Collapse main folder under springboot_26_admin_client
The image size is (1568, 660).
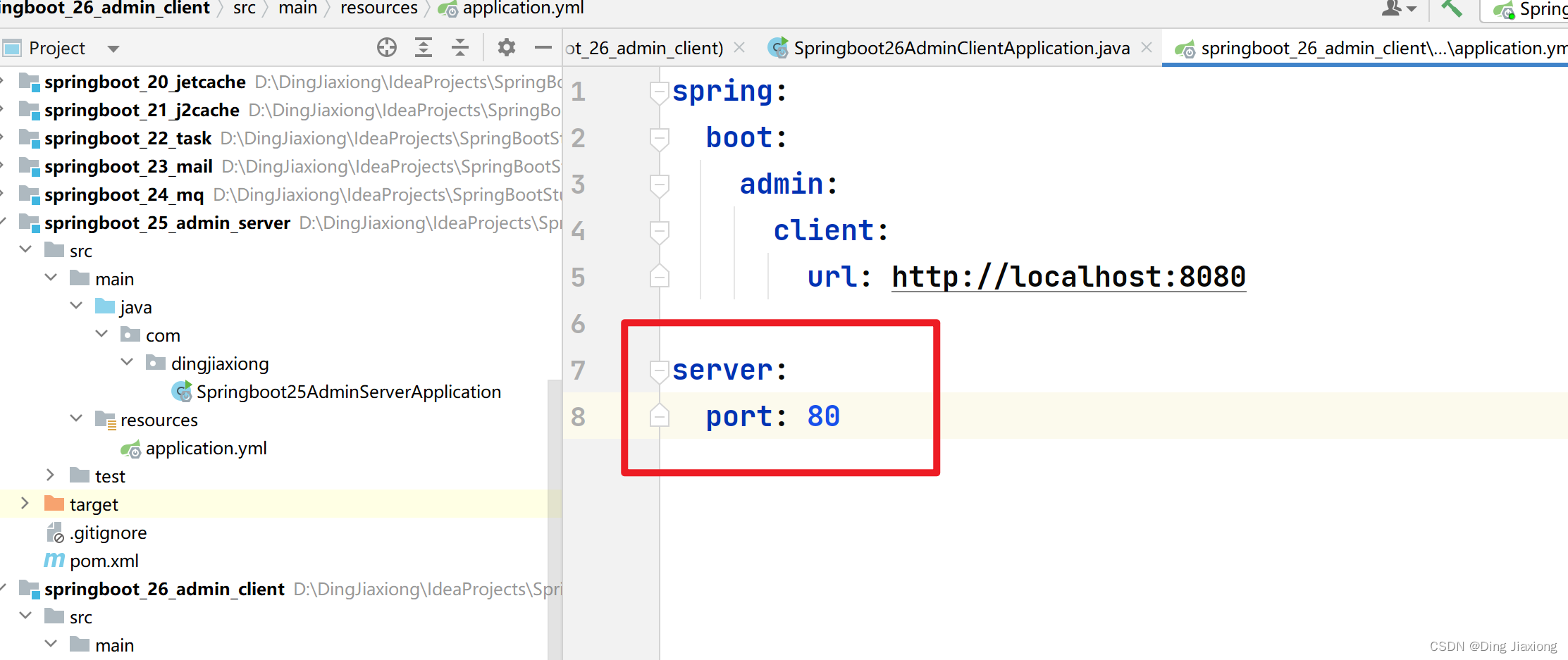[51, 644]
